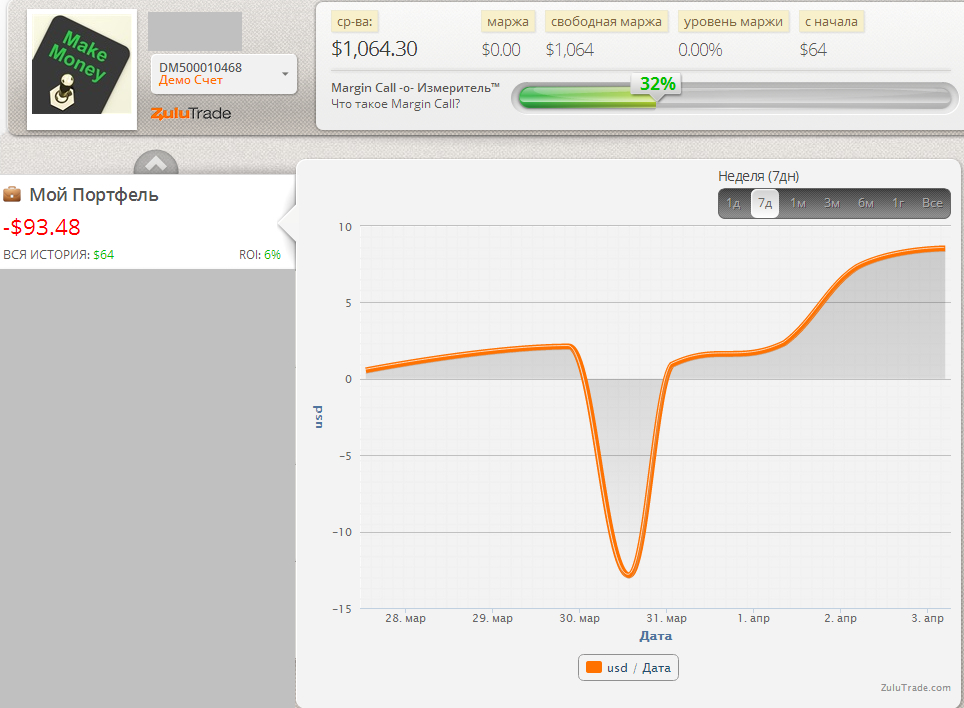Click the orange usd legend color swatch
This screenshot has width=964, height=708.
(x=594, y=667)
